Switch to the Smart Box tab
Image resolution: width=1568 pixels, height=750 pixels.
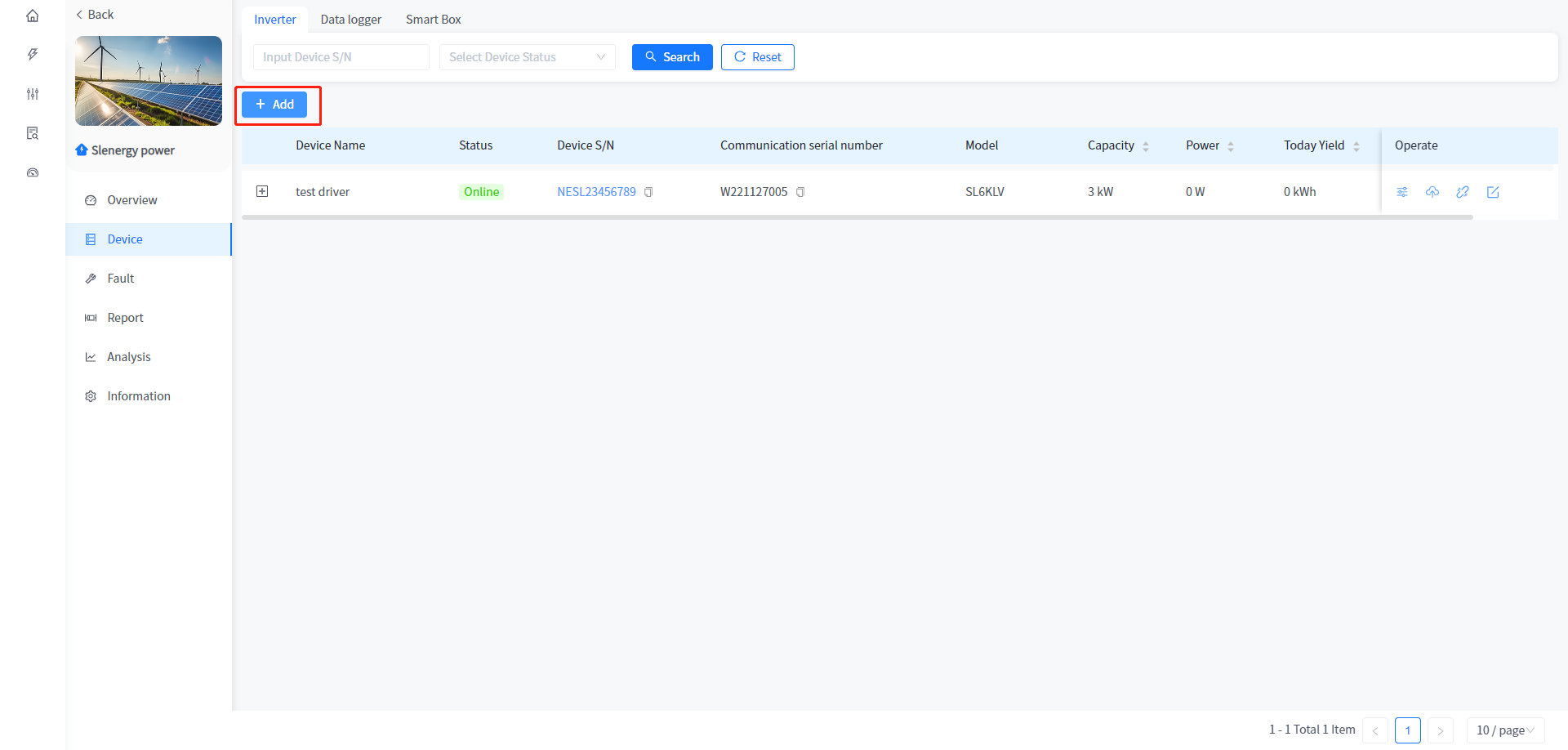[x=433, y=20]
